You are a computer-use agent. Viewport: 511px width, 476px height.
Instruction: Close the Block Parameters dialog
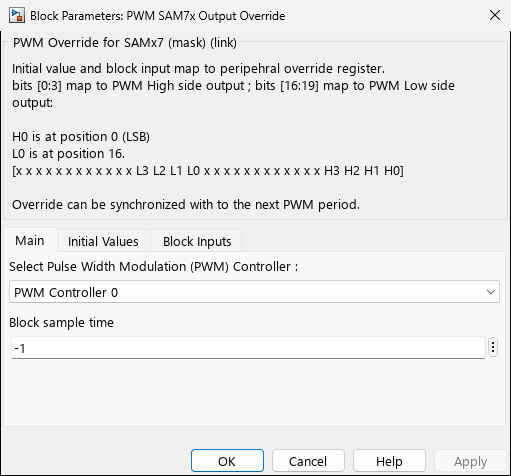tap(495, 15)
